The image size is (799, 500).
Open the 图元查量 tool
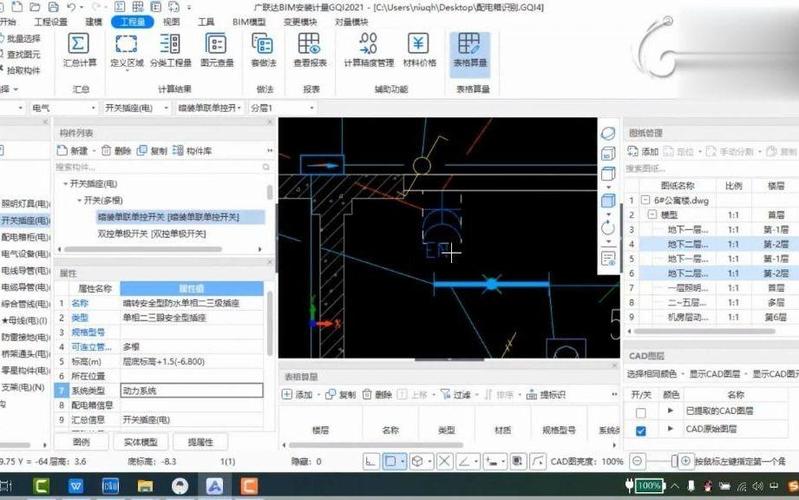pos(216,44)
